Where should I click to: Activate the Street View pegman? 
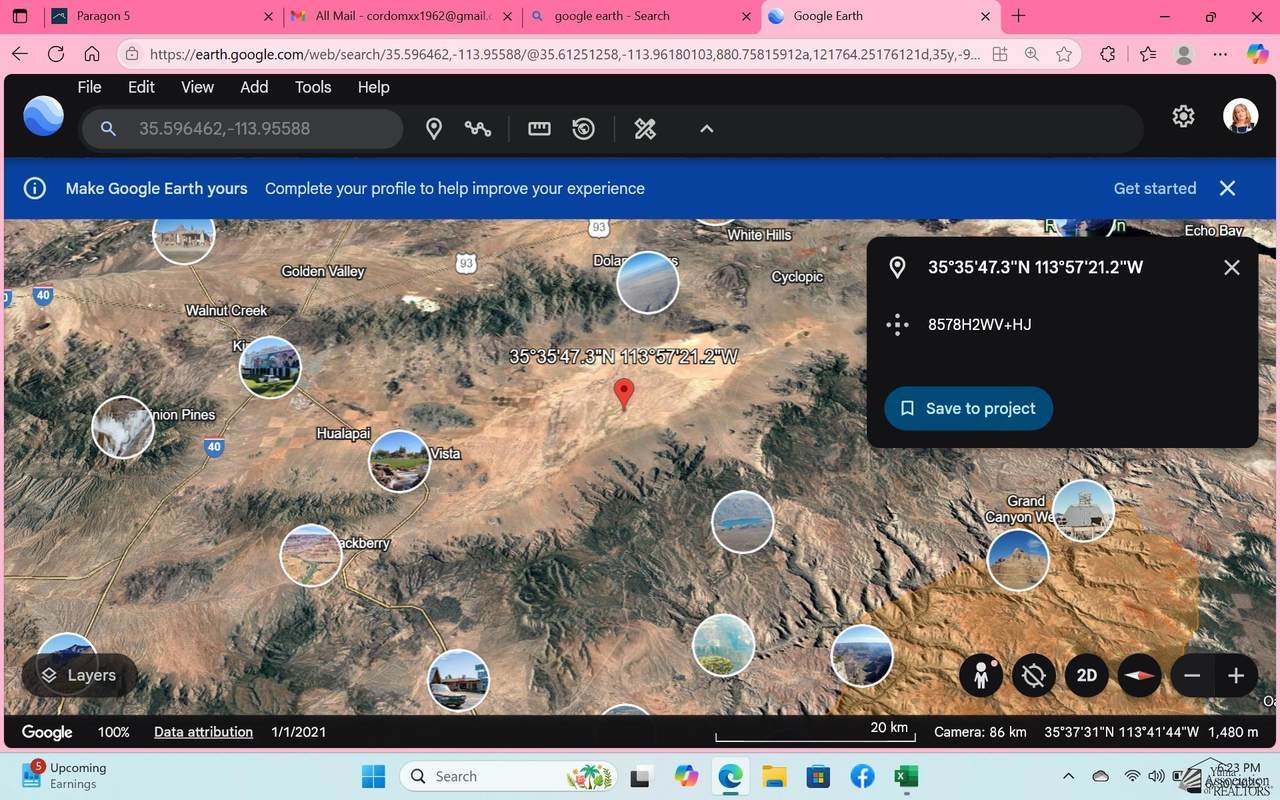click(x=981, y=676)
